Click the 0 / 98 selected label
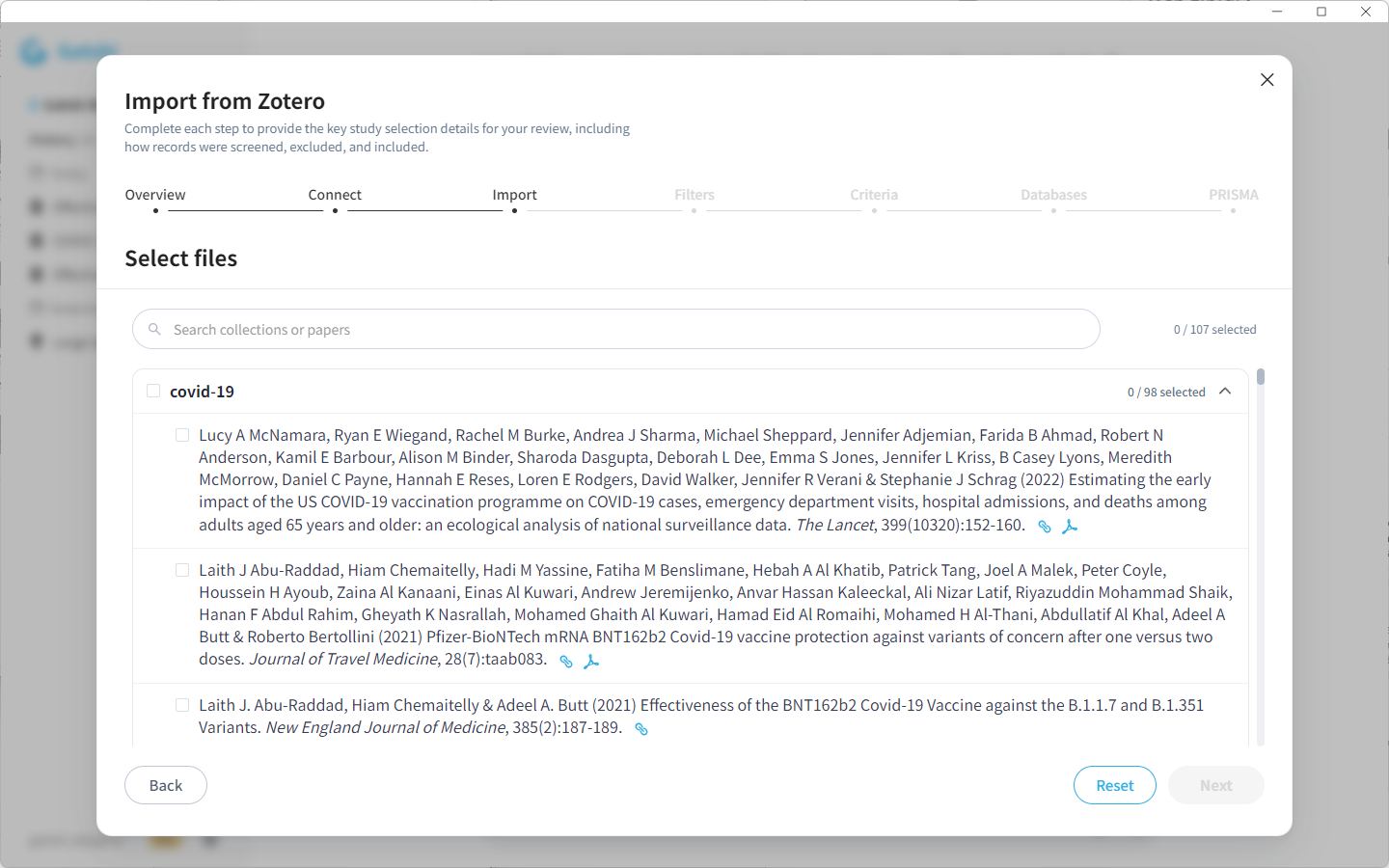 point(1166,393)
